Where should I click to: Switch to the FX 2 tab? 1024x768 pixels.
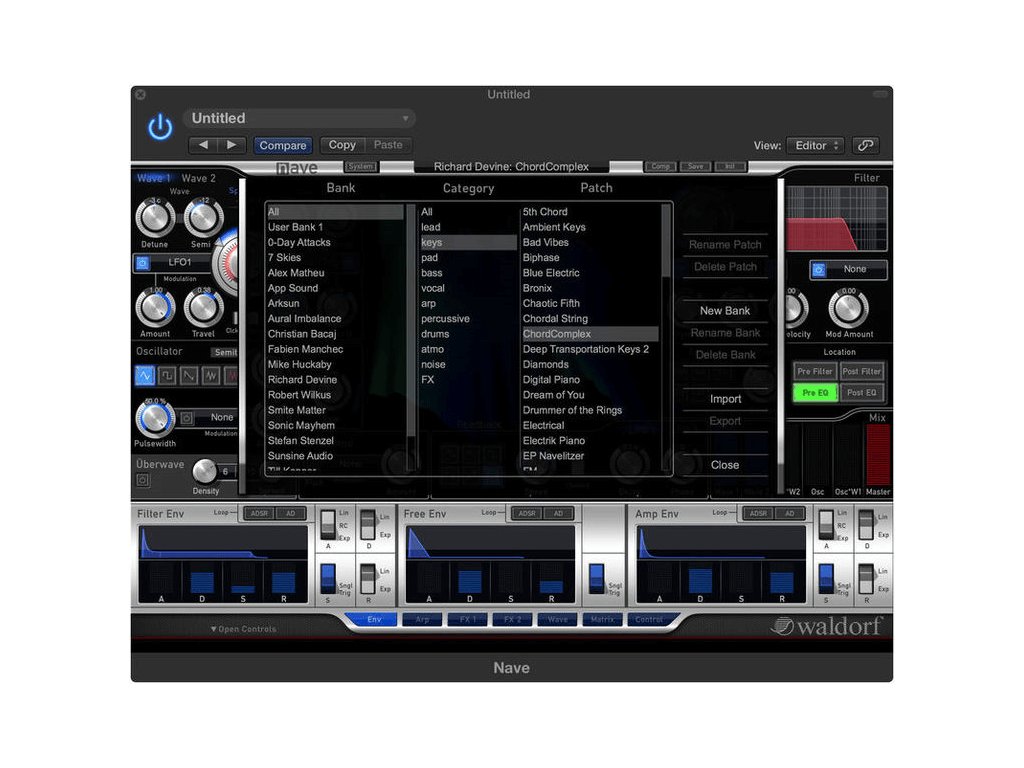pos(512,619)
